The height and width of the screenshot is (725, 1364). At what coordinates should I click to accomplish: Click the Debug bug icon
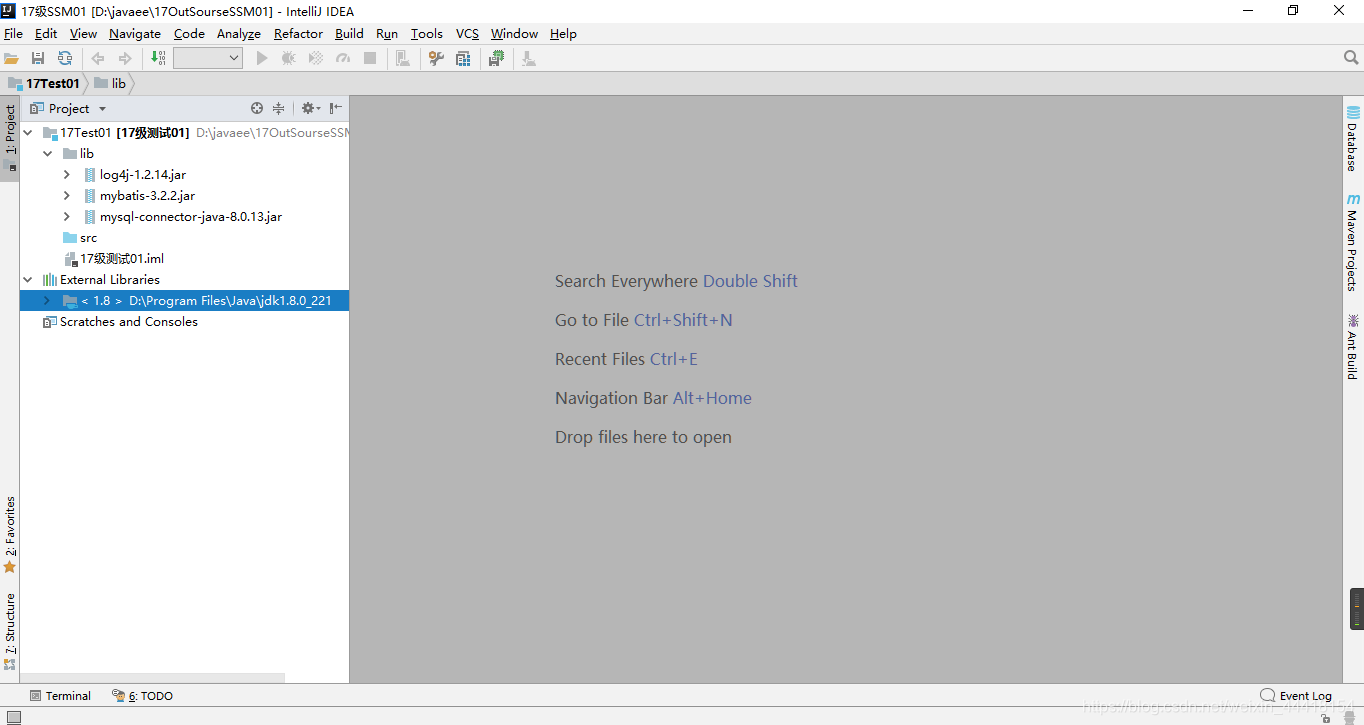tap(289, 59)
